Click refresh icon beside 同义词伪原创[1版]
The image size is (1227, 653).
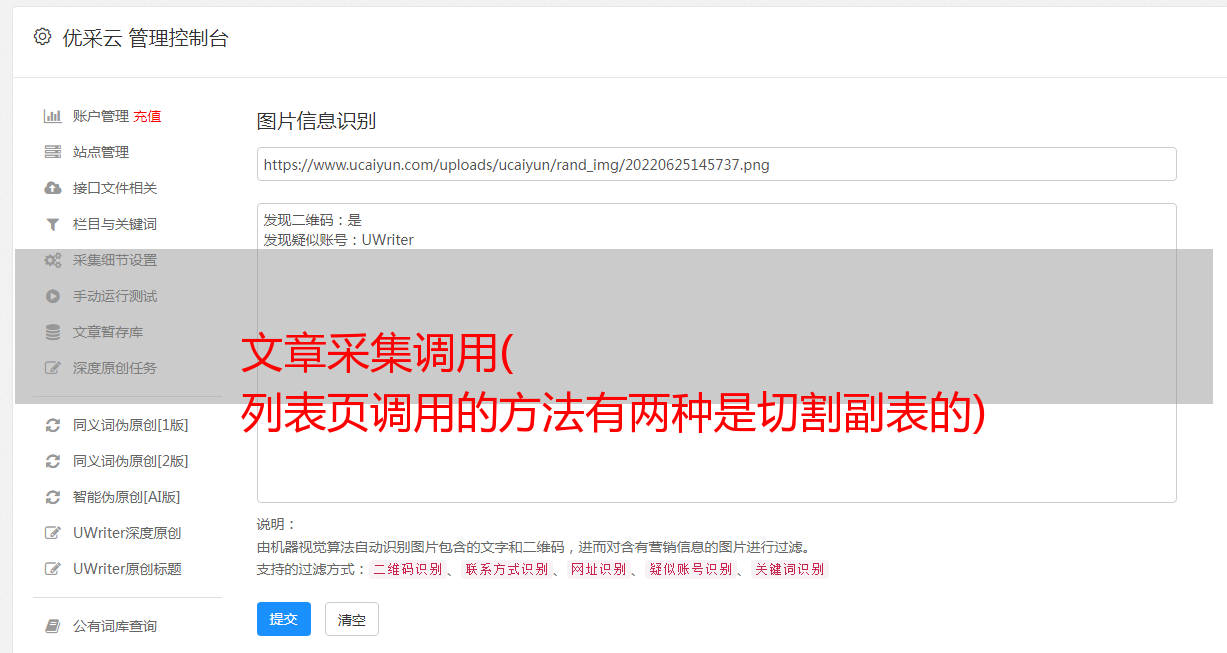pyautogui.click(x=53, y=425)
